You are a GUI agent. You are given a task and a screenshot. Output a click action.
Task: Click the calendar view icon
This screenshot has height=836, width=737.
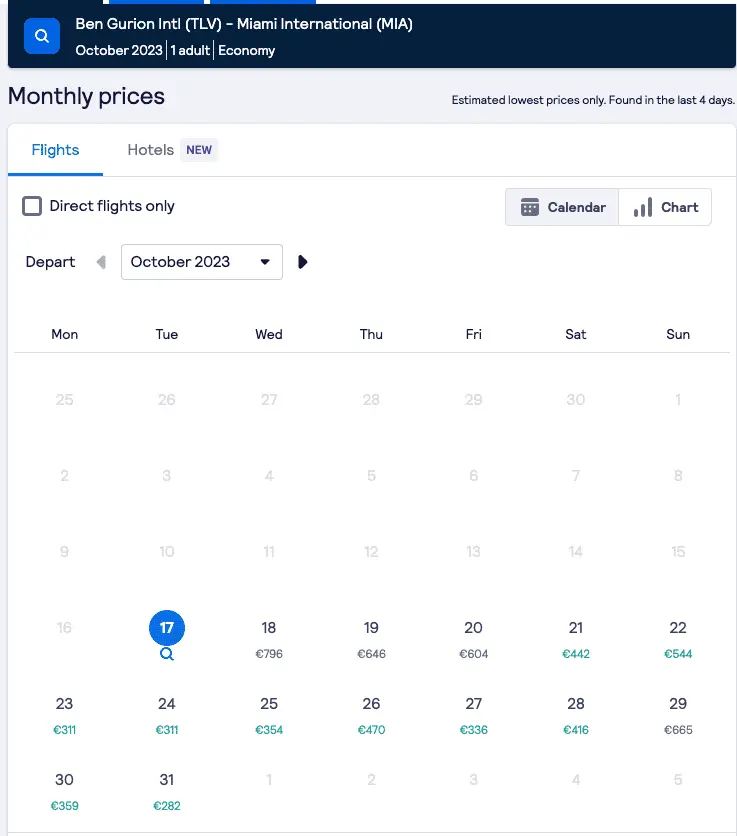pyautogui.click(x=530, y=207)
